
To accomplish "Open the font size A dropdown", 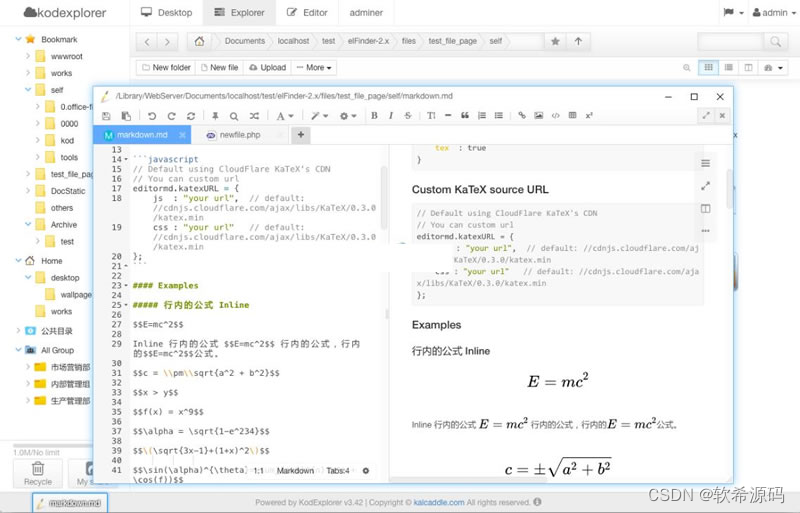I will click(x=285, y=116).
